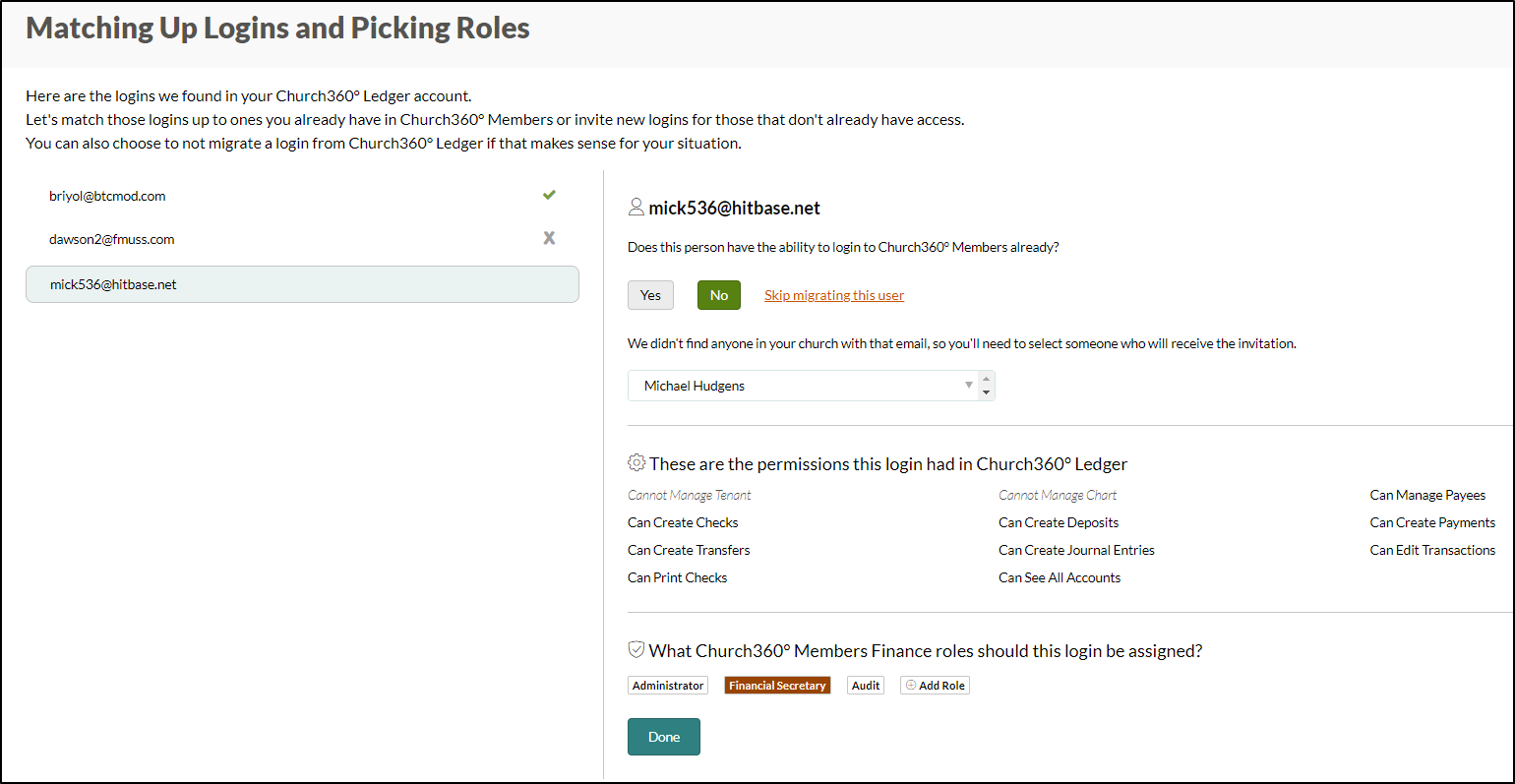1515x784 pixels.
Task: Click the Can Create Deposits permission
Action: point(1059,522)
